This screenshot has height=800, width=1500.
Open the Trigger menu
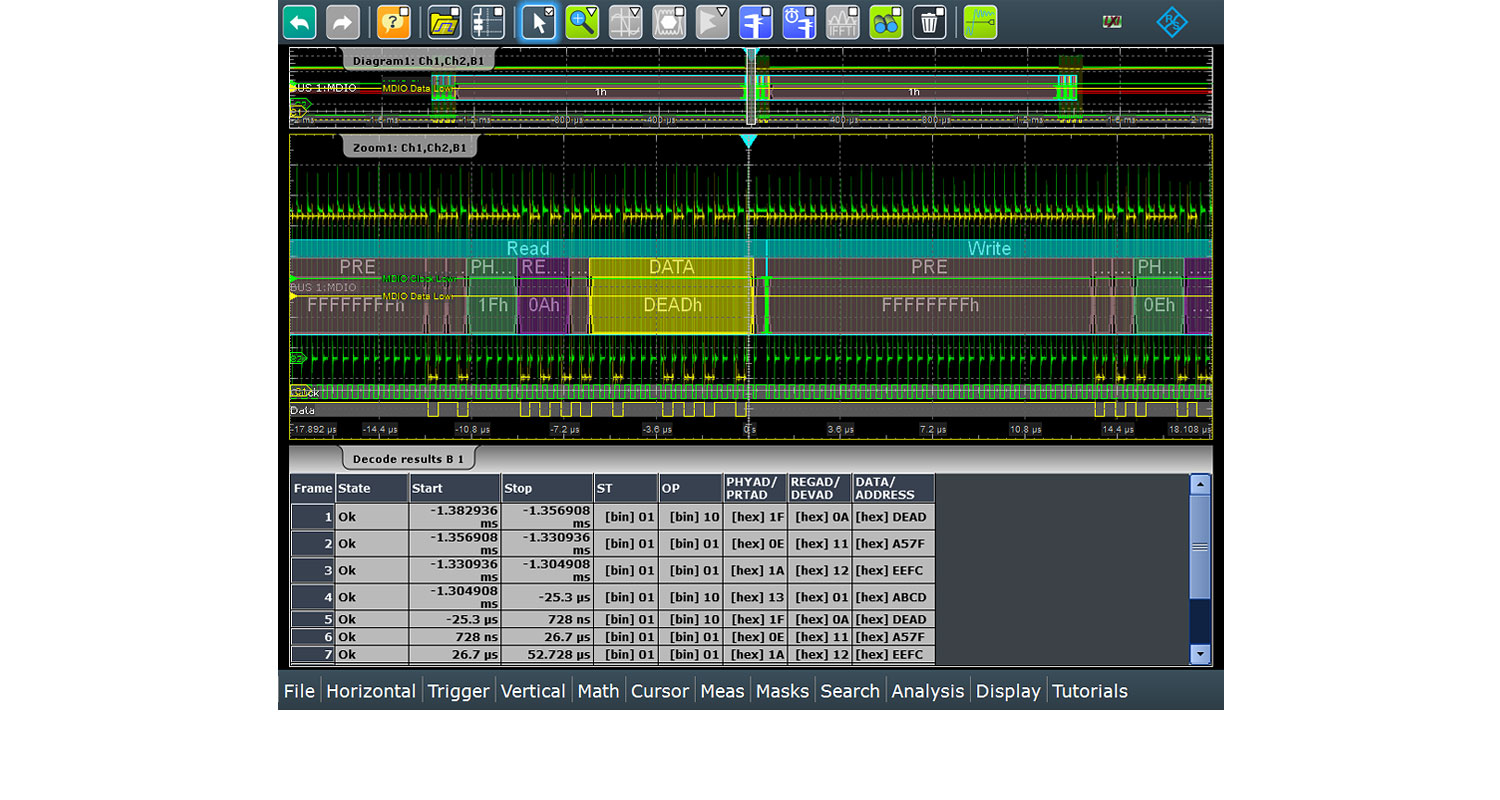458,691
